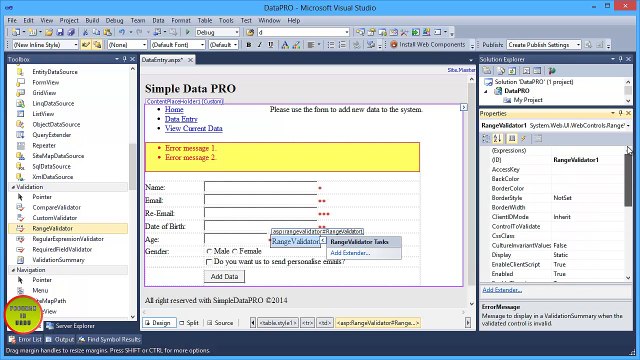Open the File menu

tap(12, 20)
